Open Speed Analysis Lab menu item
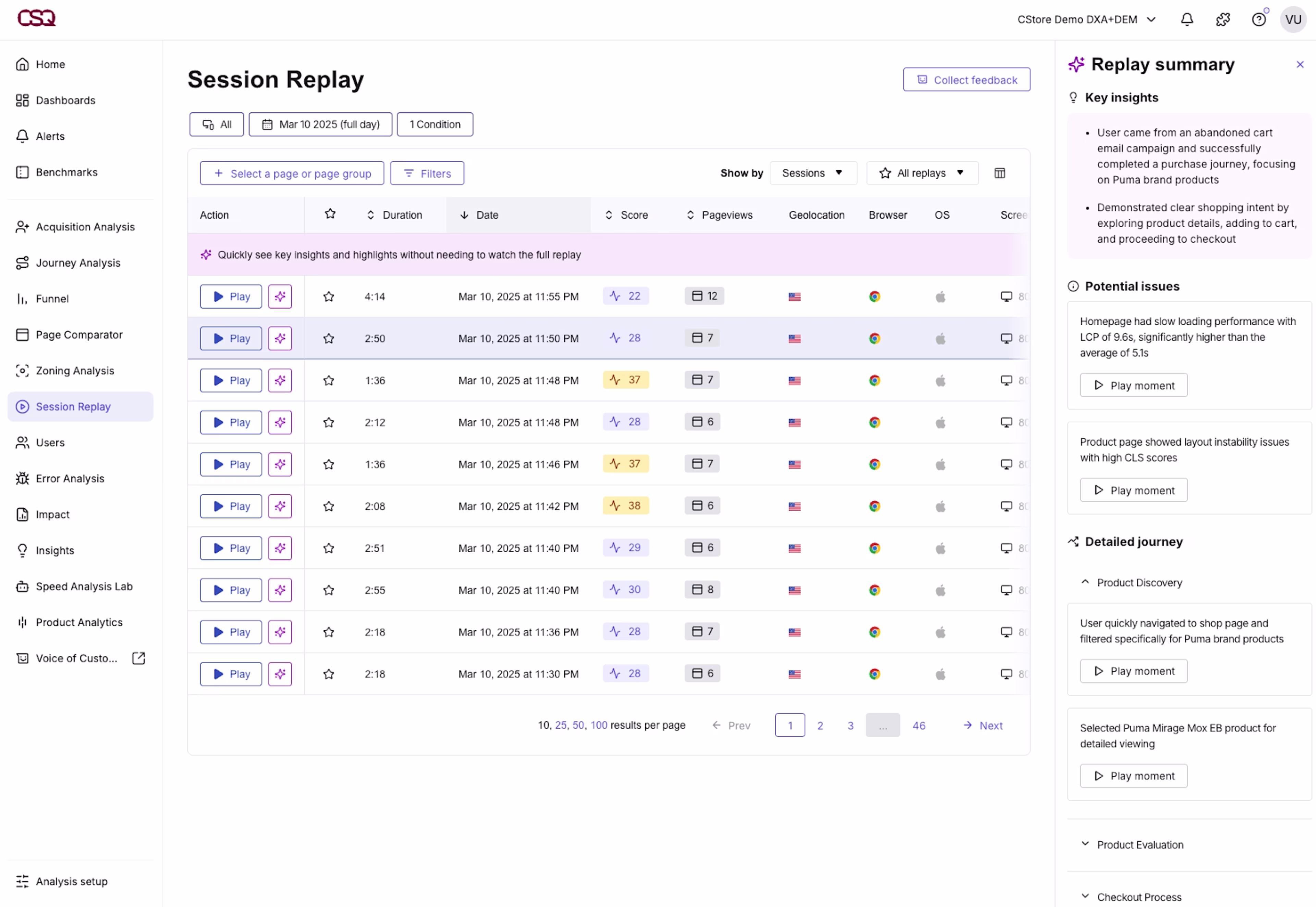1316x907 pixels. click(x=84, y=586)
